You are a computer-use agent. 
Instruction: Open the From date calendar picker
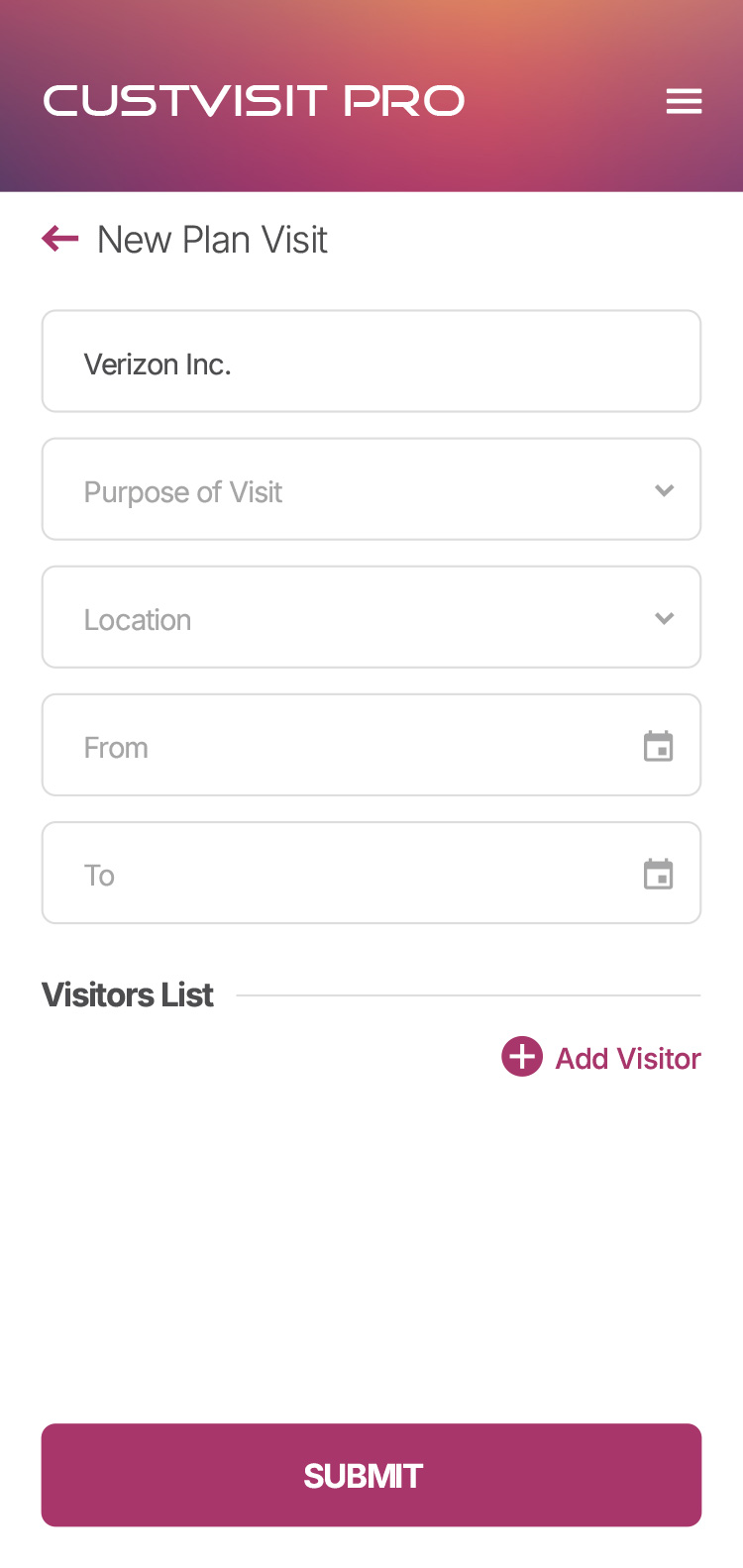click(658, 746)
